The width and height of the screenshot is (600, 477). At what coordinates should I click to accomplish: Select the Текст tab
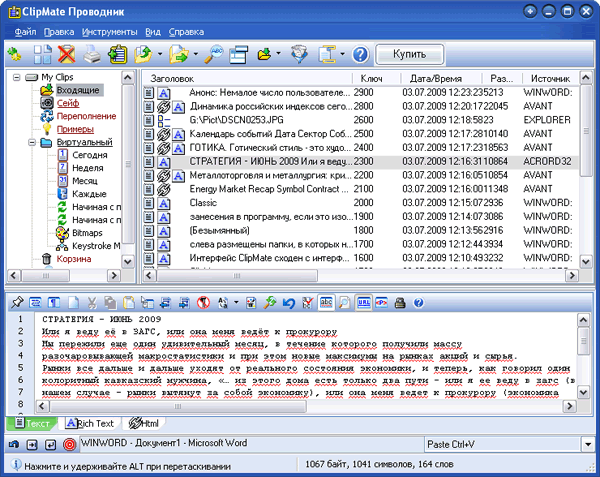point(32,423)
